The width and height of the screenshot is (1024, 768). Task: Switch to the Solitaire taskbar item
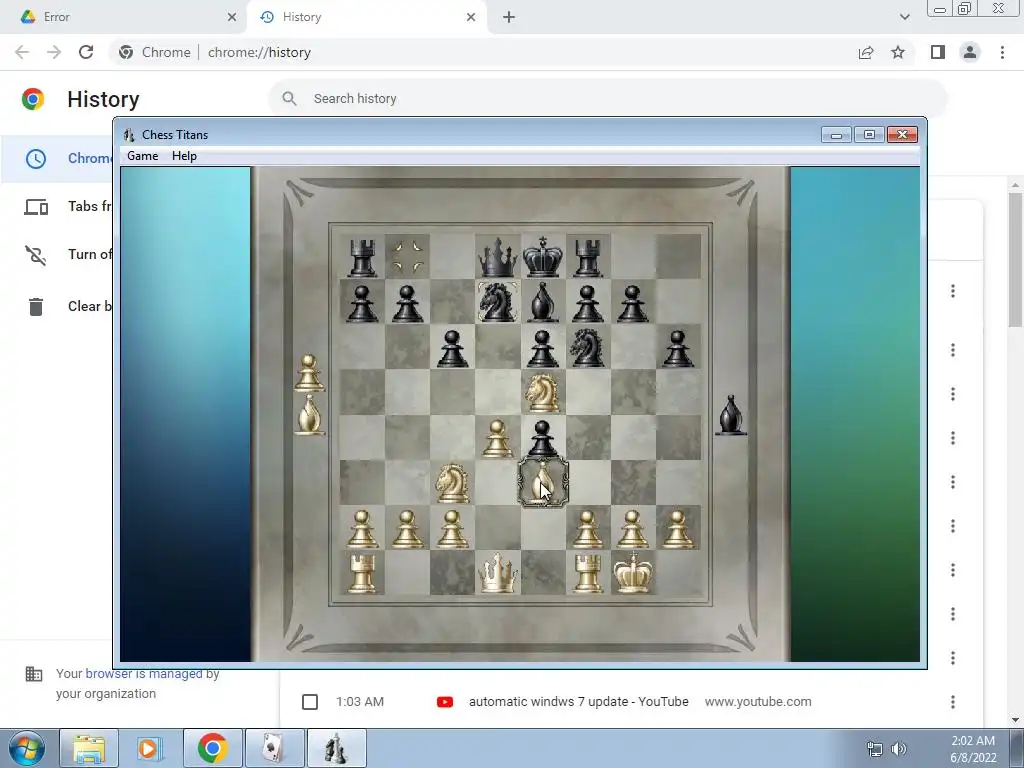(274, 748)
